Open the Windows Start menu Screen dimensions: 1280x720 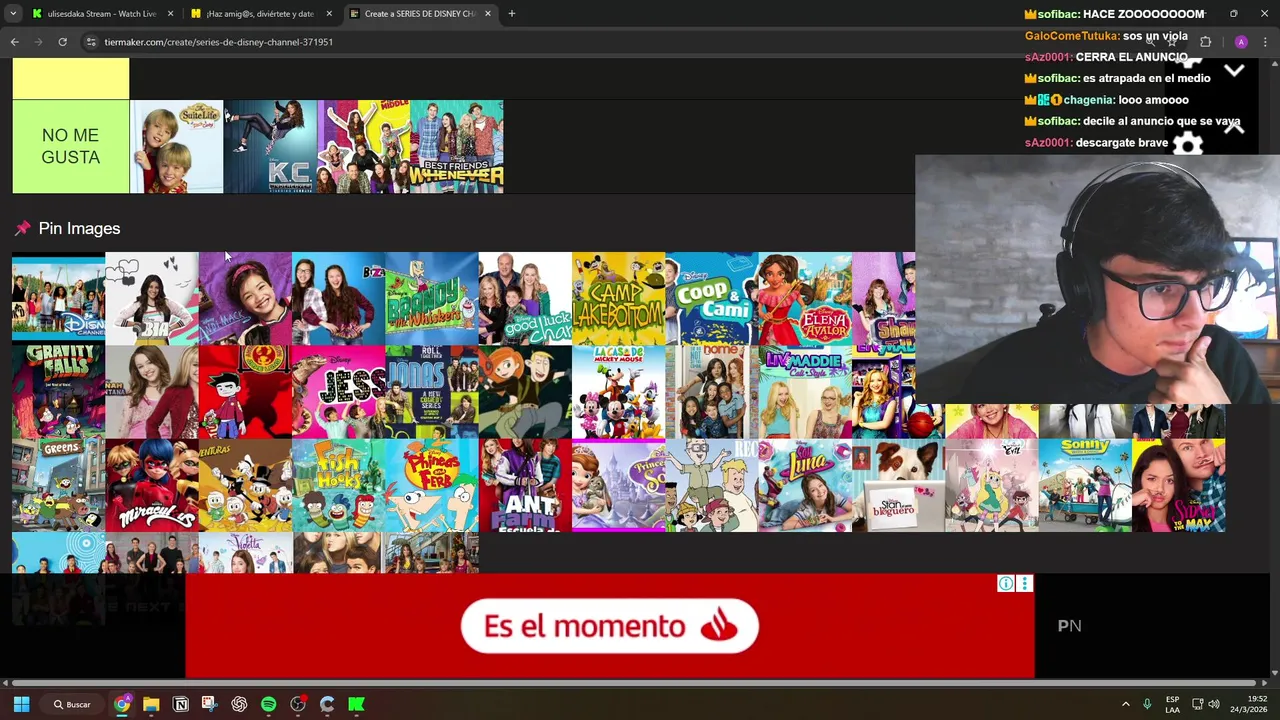(21, 704)
